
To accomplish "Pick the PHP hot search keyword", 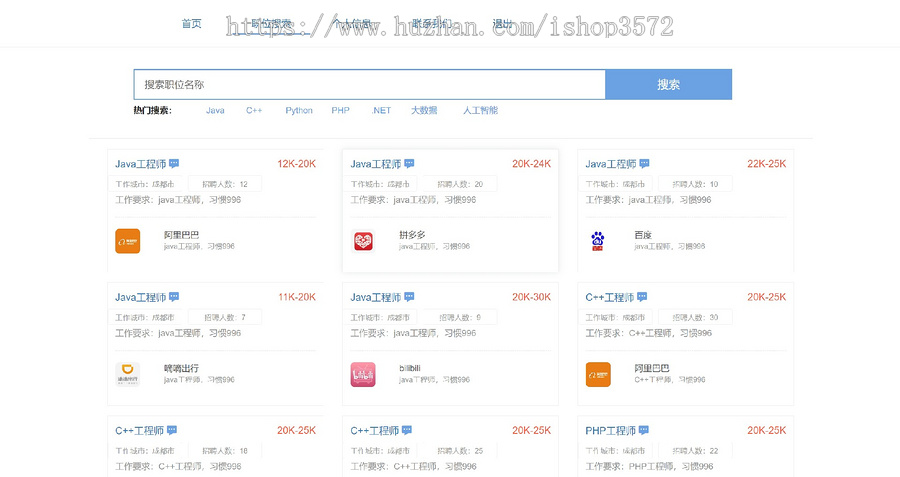I will (340, 110).
